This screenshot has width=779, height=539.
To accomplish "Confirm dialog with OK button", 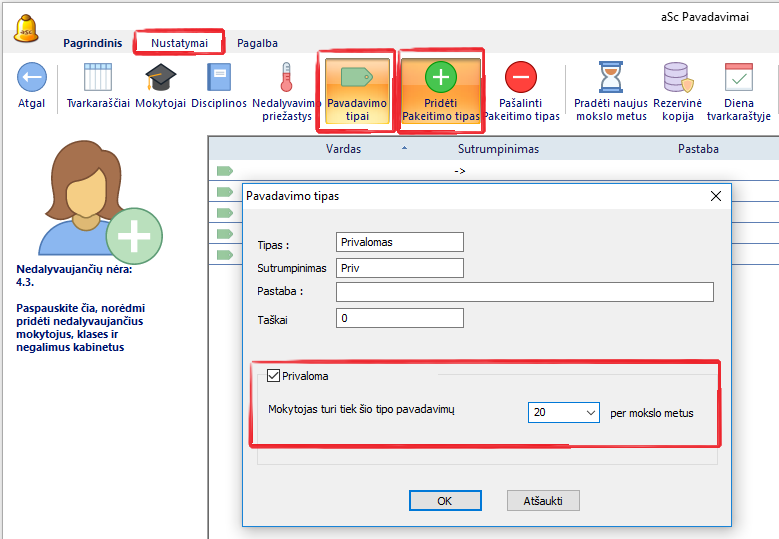I will (x=445, y=501).
